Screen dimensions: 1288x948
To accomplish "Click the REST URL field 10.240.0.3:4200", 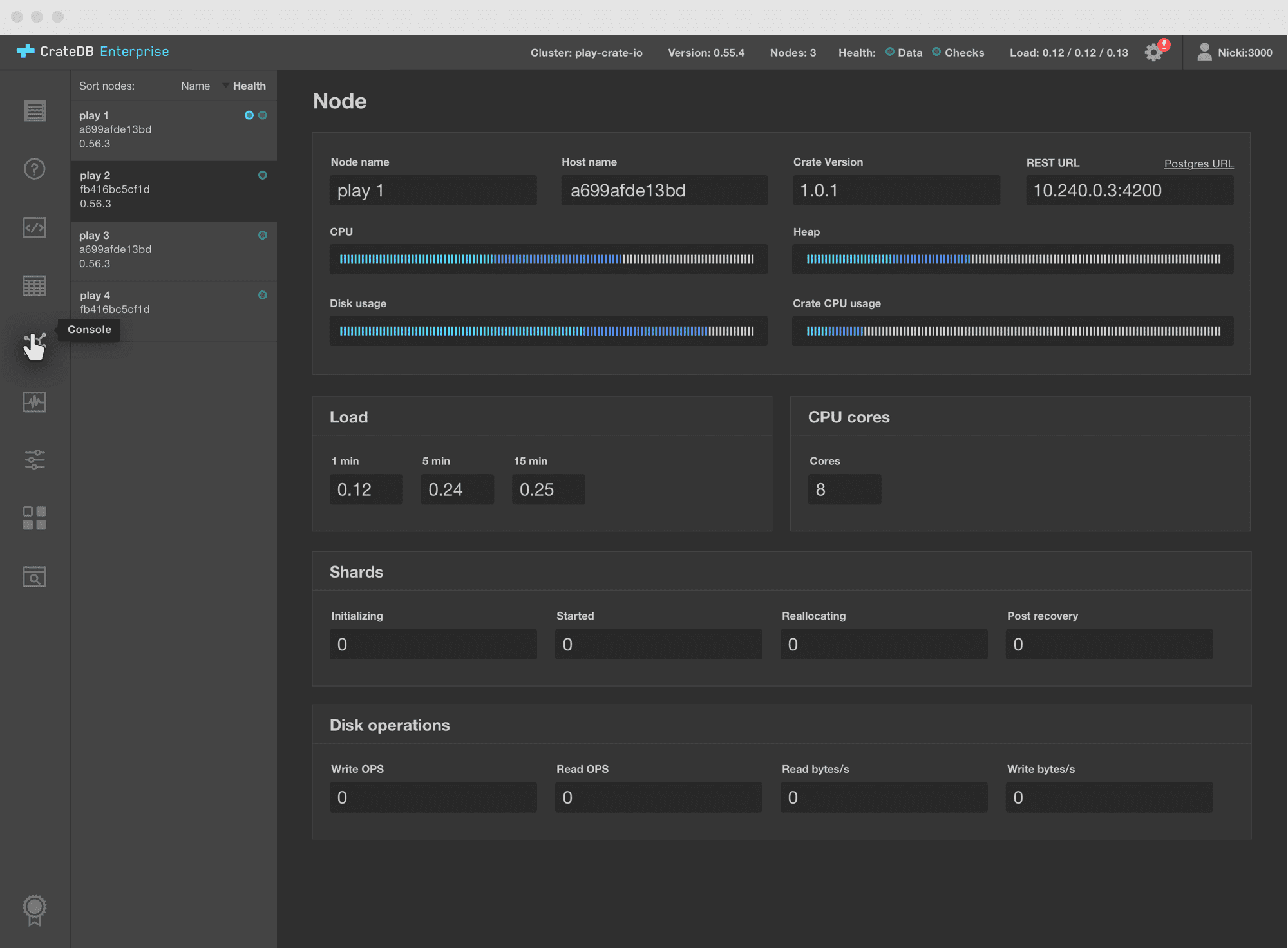I will (x=1129, y=191).
